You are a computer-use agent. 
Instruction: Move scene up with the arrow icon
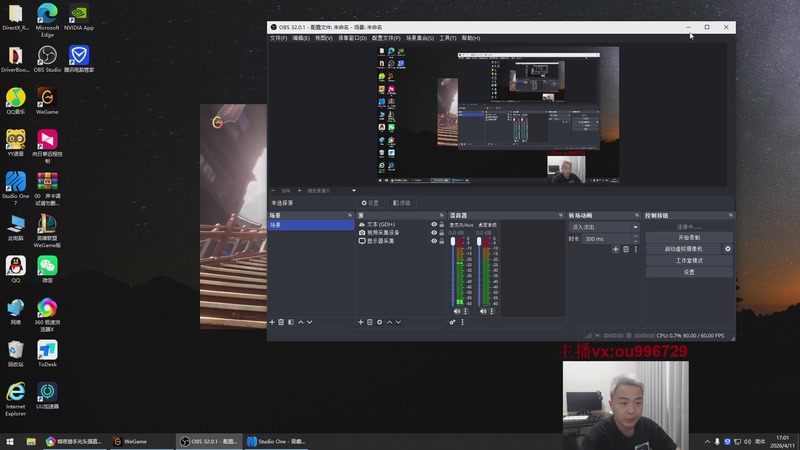point(301,322)
